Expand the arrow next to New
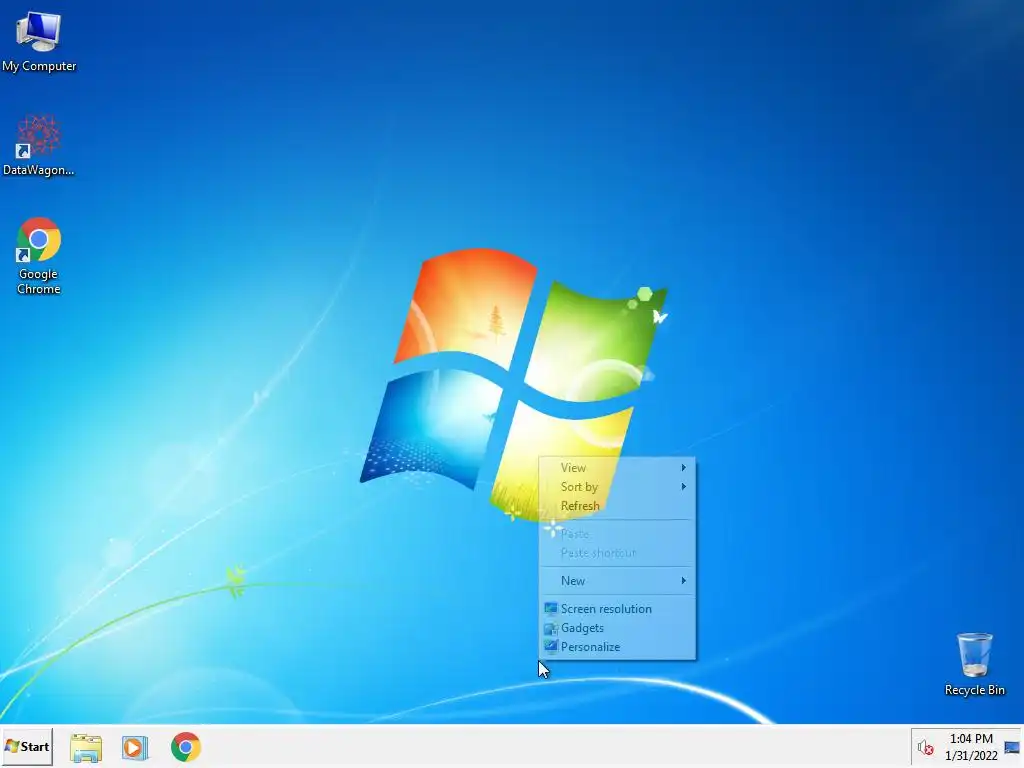1024x768 pixels. tap(684, 581)
